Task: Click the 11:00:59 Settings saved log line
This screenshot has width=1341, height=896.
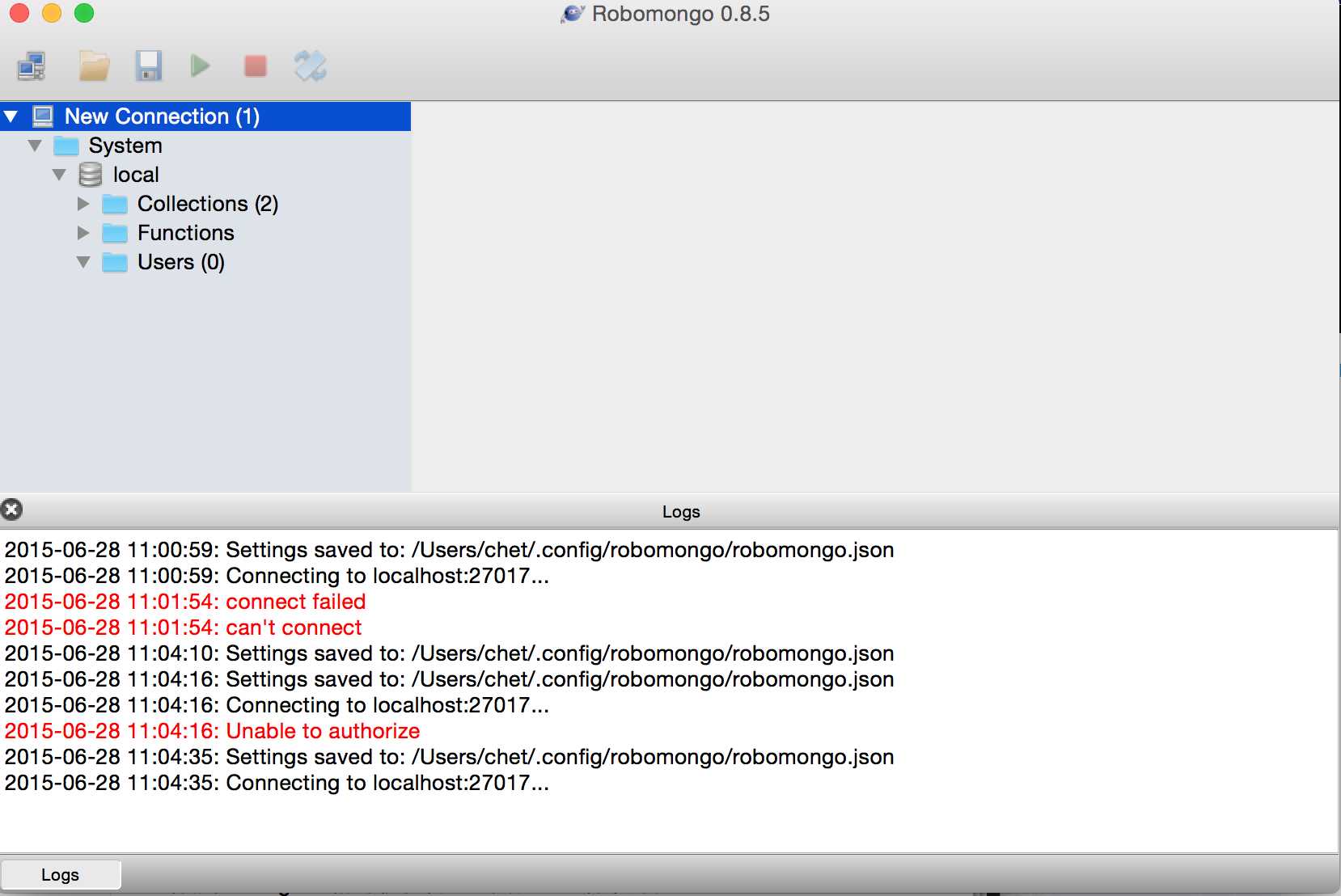Action: coord(449,550)
